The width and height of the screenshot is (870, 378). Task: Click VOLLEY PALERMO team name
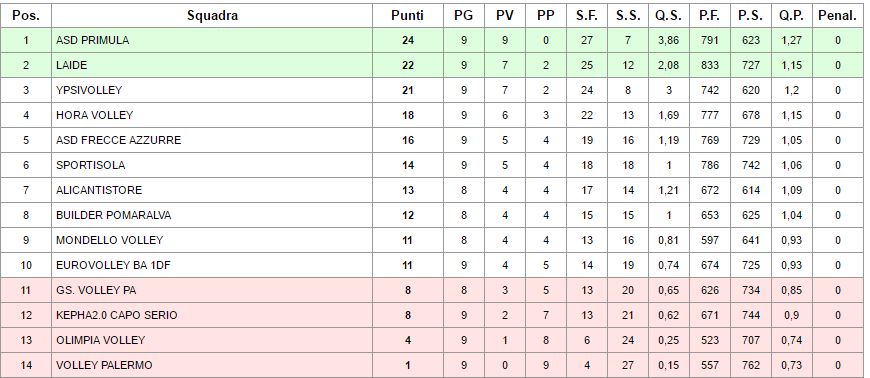tap(104, 365)
